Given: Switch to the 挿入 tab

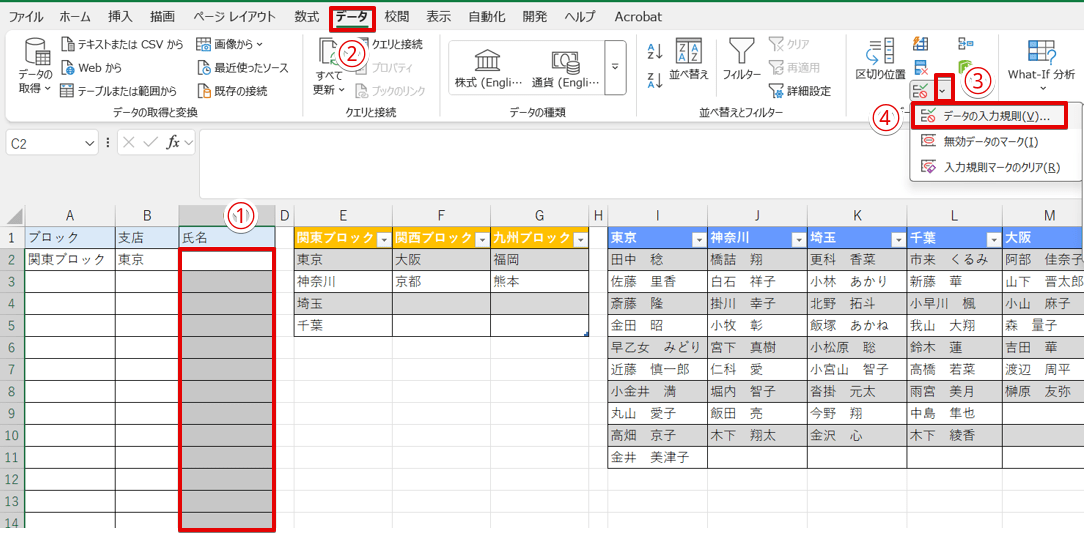Looking at the screenshot, I should click(120, 17).
